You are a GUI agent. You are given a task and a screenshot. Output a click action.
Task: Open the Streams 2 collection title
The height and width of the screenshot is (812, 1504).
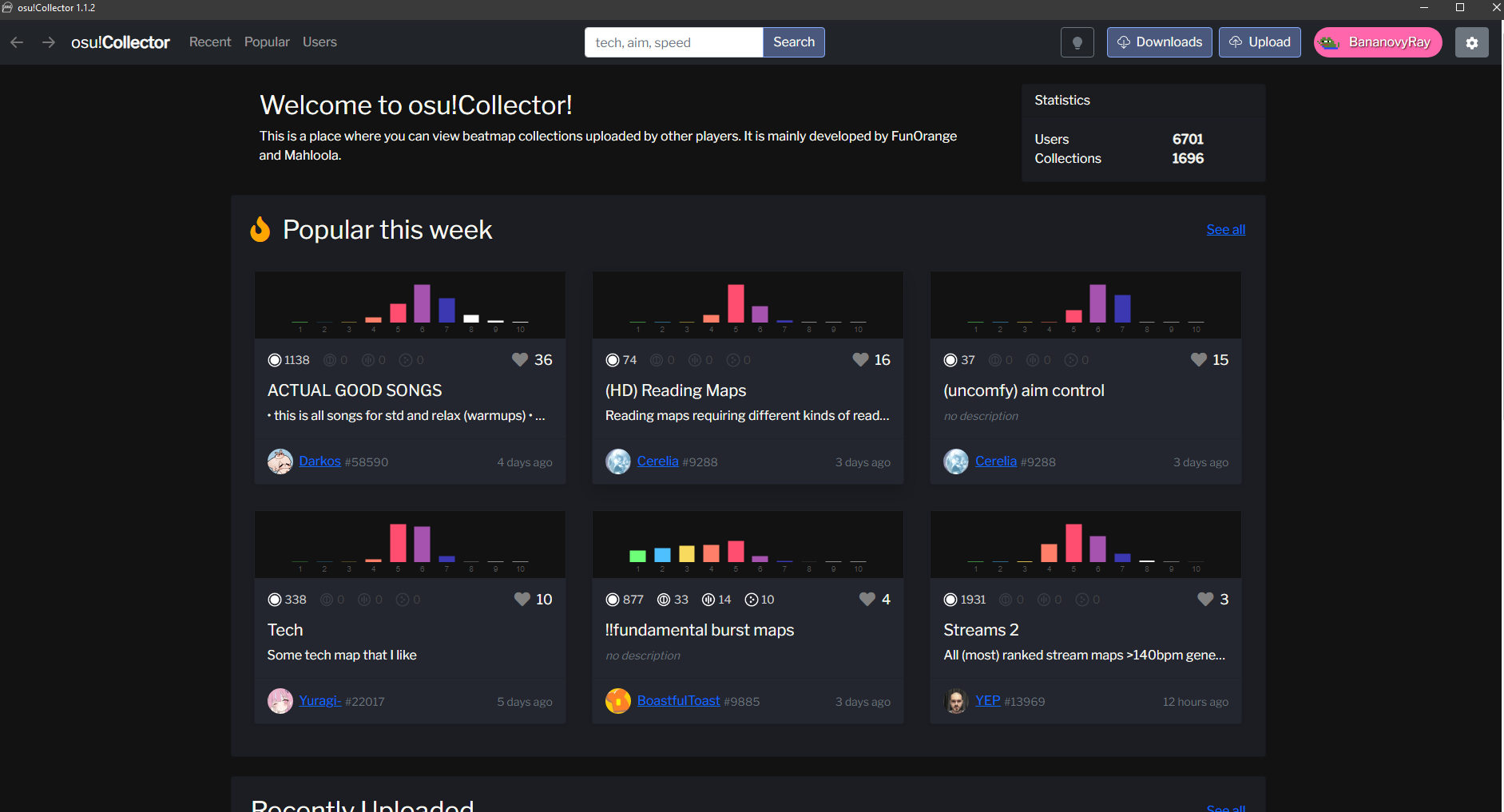(x=981, y=630)
